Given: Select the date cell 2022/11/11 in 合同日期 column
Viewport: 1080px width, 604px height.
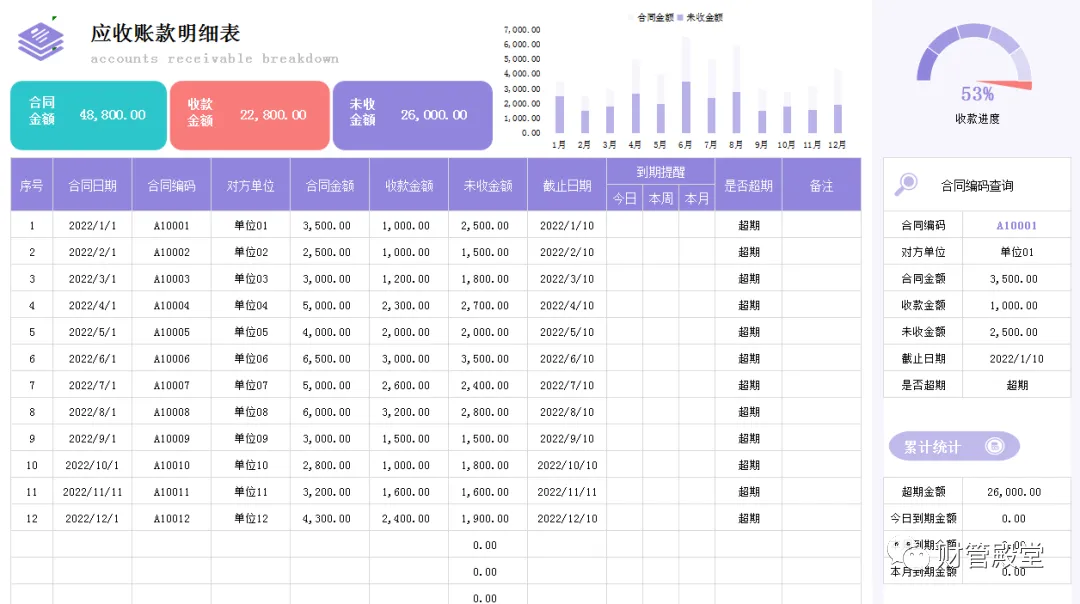Looking at the screenshot, I should click(x=92, y=492).
